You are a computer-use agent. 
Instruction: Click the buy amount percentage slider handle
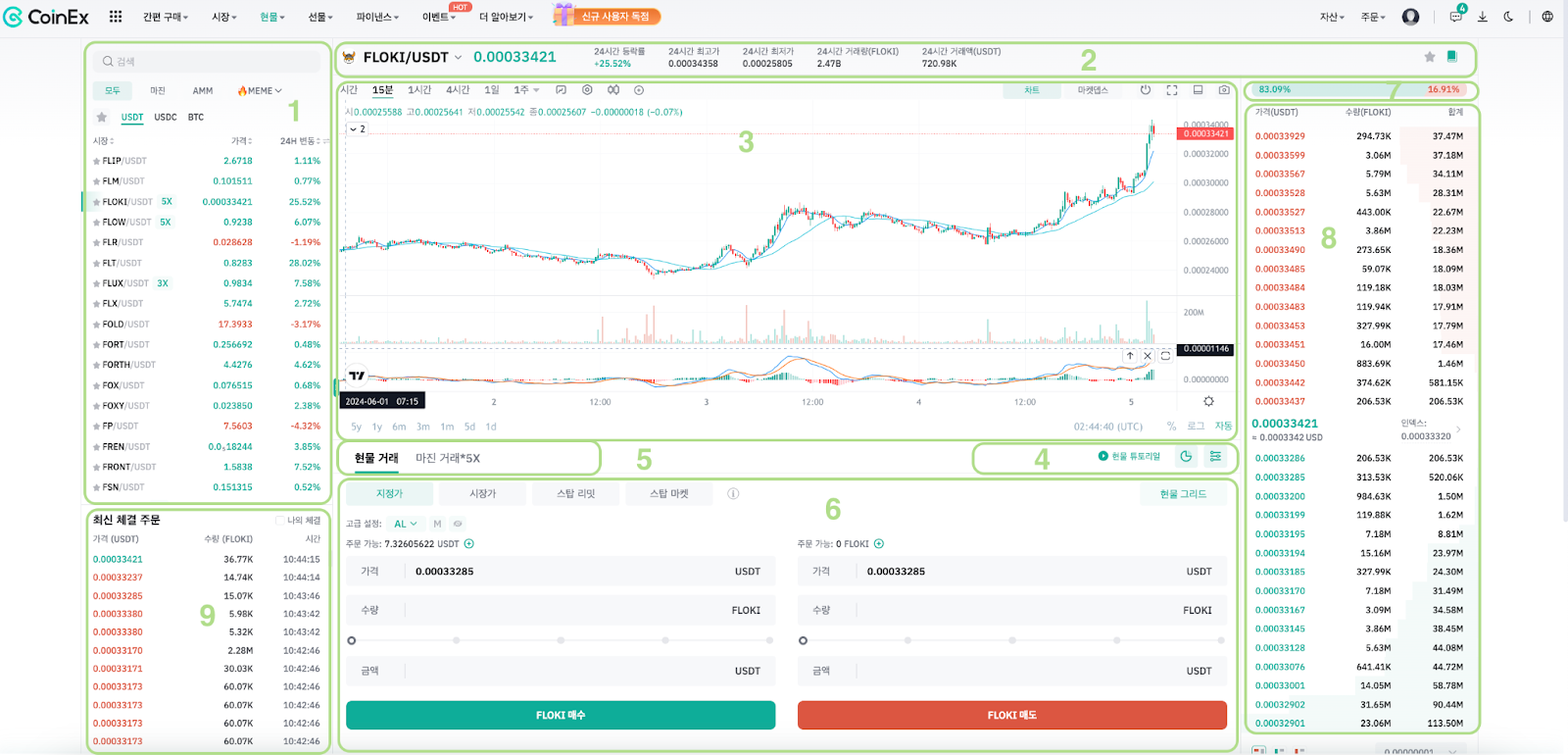352,640
